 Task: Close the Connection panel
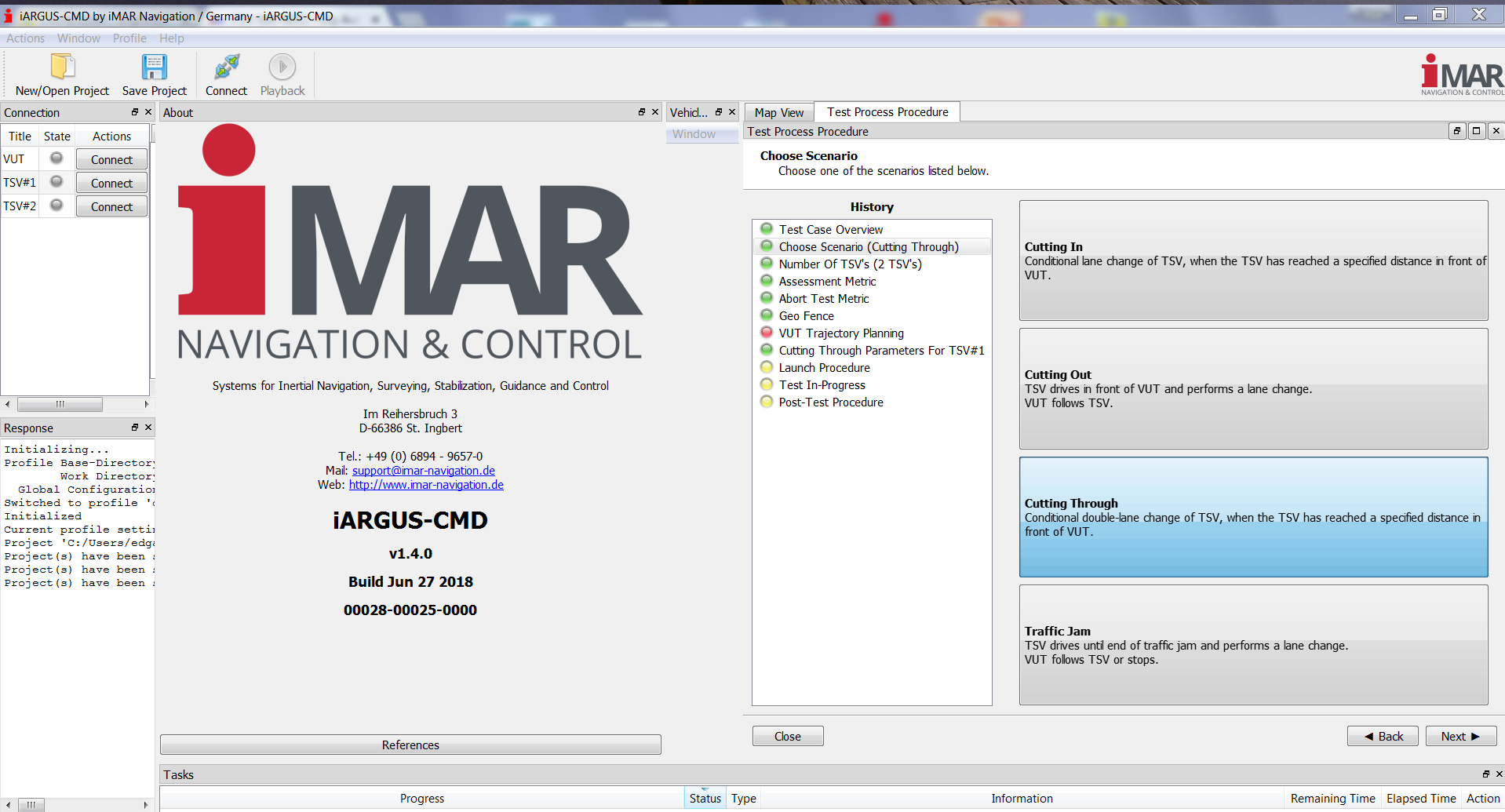pos(148,112)
